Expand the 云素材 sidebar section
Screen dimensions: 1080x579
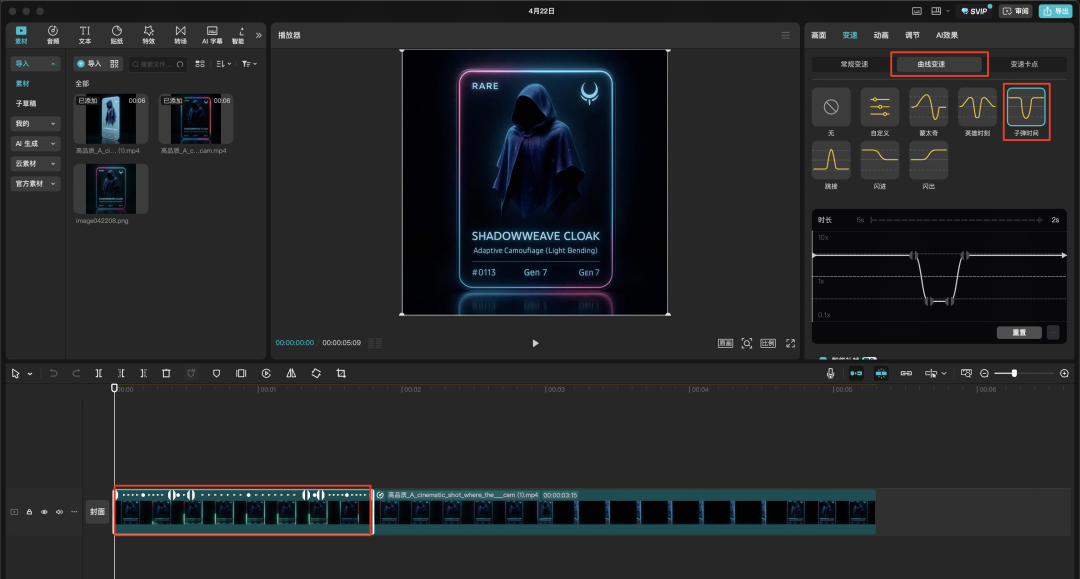click(35, 163)
